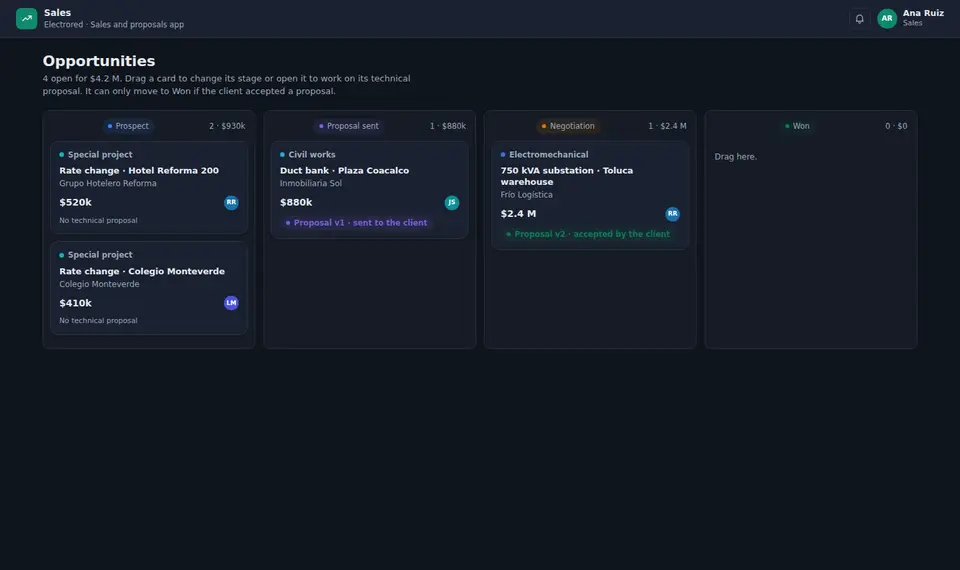Click the Ana Ruiz user name
Viewport: 960px width, 570px height.
pos(923,13)
